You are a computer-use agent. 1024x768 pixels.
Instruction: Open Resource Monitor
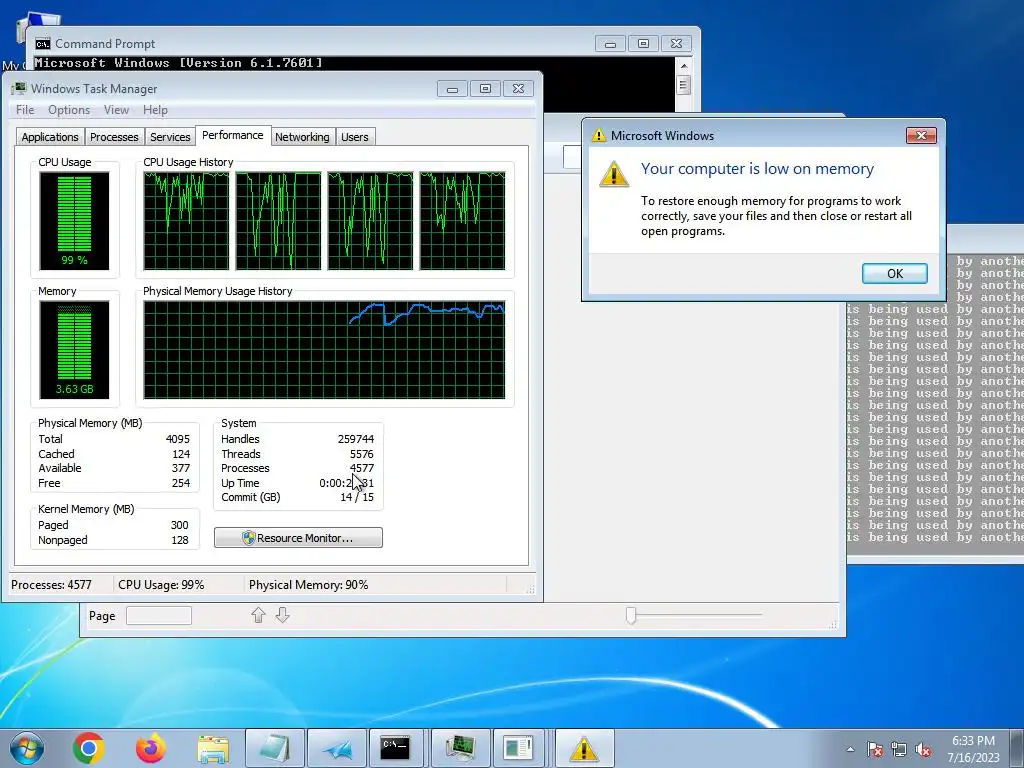(x=298, y=538)
